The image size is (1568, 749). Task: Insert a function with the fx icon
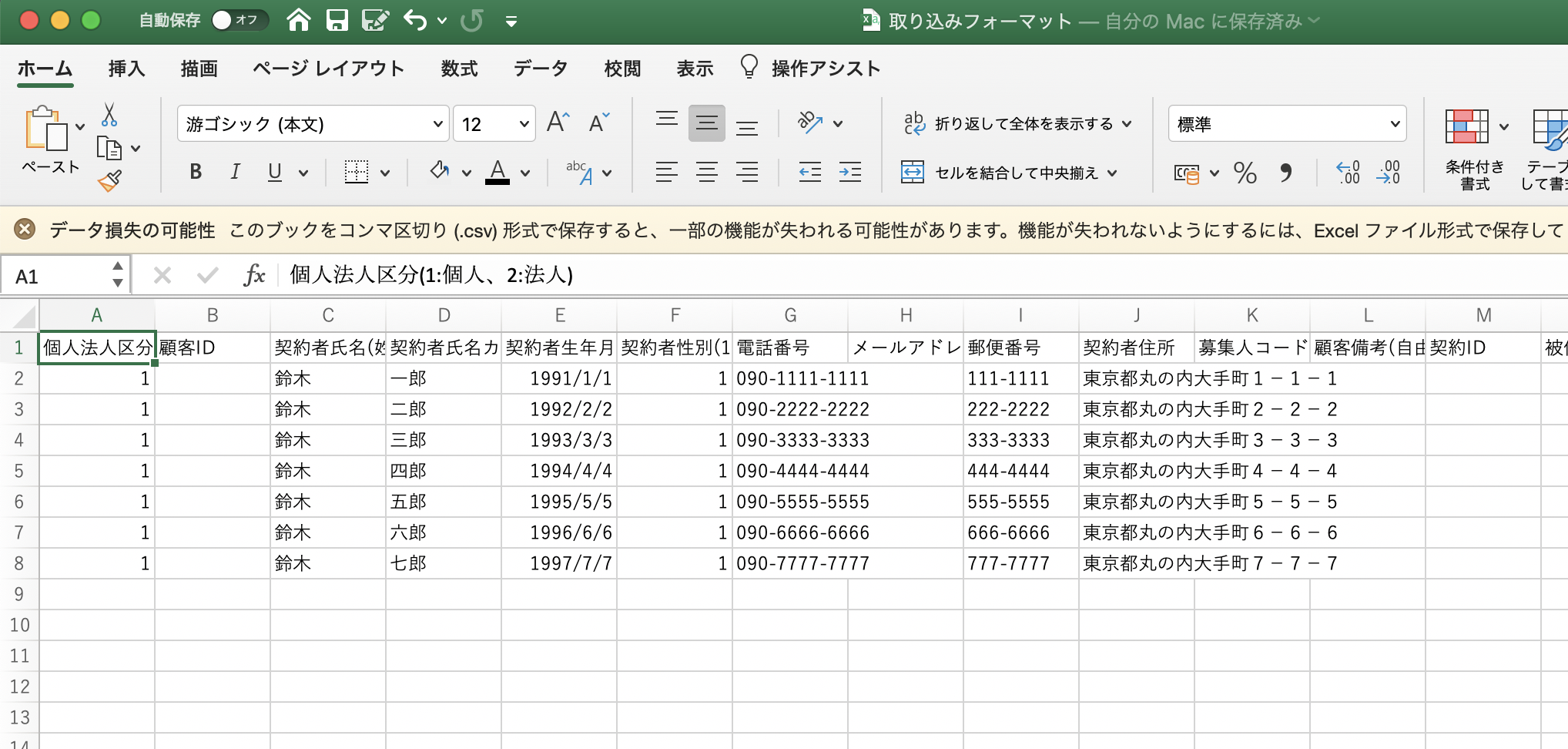pyautogui.click(x=254, y=274)
